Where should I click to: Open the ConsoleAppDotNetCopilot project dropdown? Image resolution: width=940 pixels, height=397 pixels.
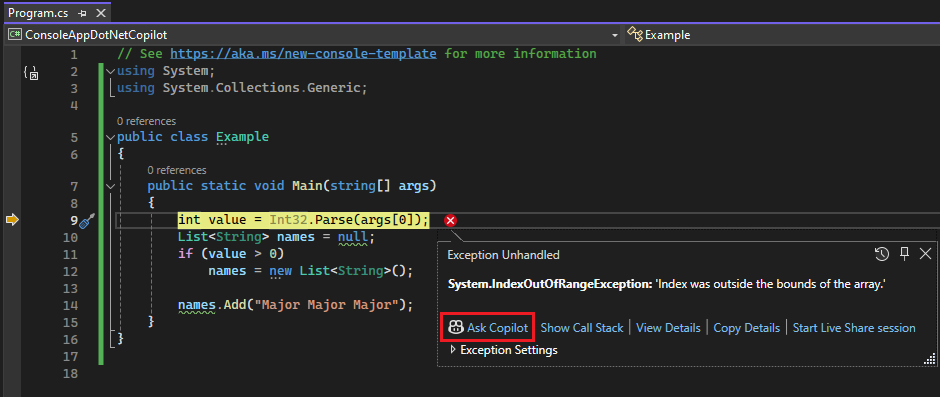pyautogui.click(x=313, y=35)
